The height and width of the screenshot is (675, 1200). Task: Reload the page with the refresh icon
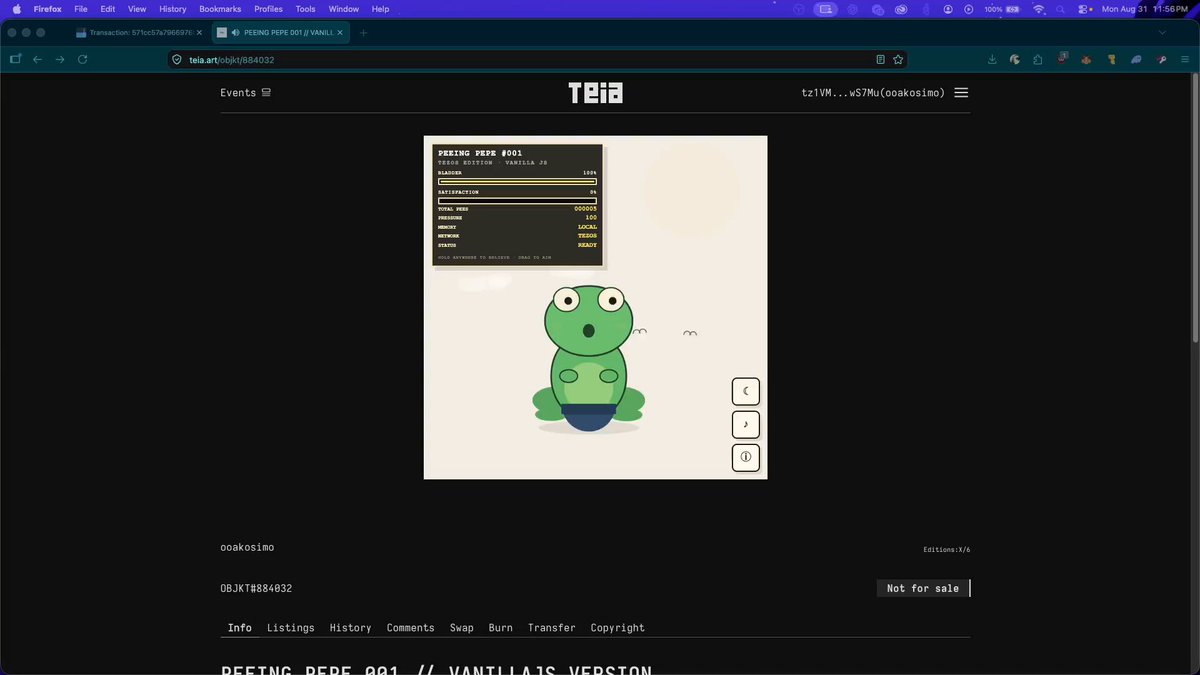[83, 60]
